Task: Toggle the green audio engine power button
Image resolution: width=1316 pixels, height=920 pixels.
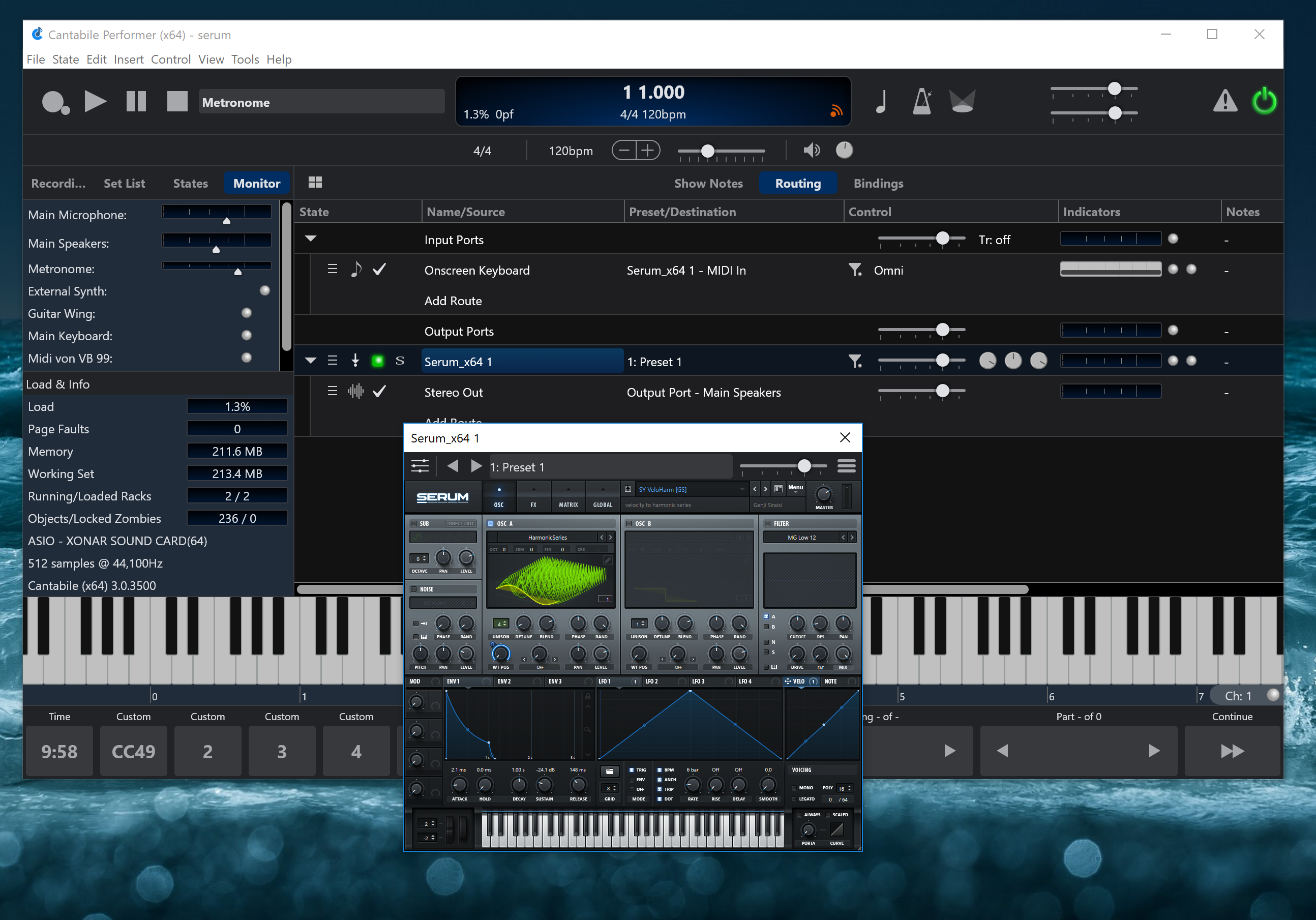Action: [x=1264, y=101]
